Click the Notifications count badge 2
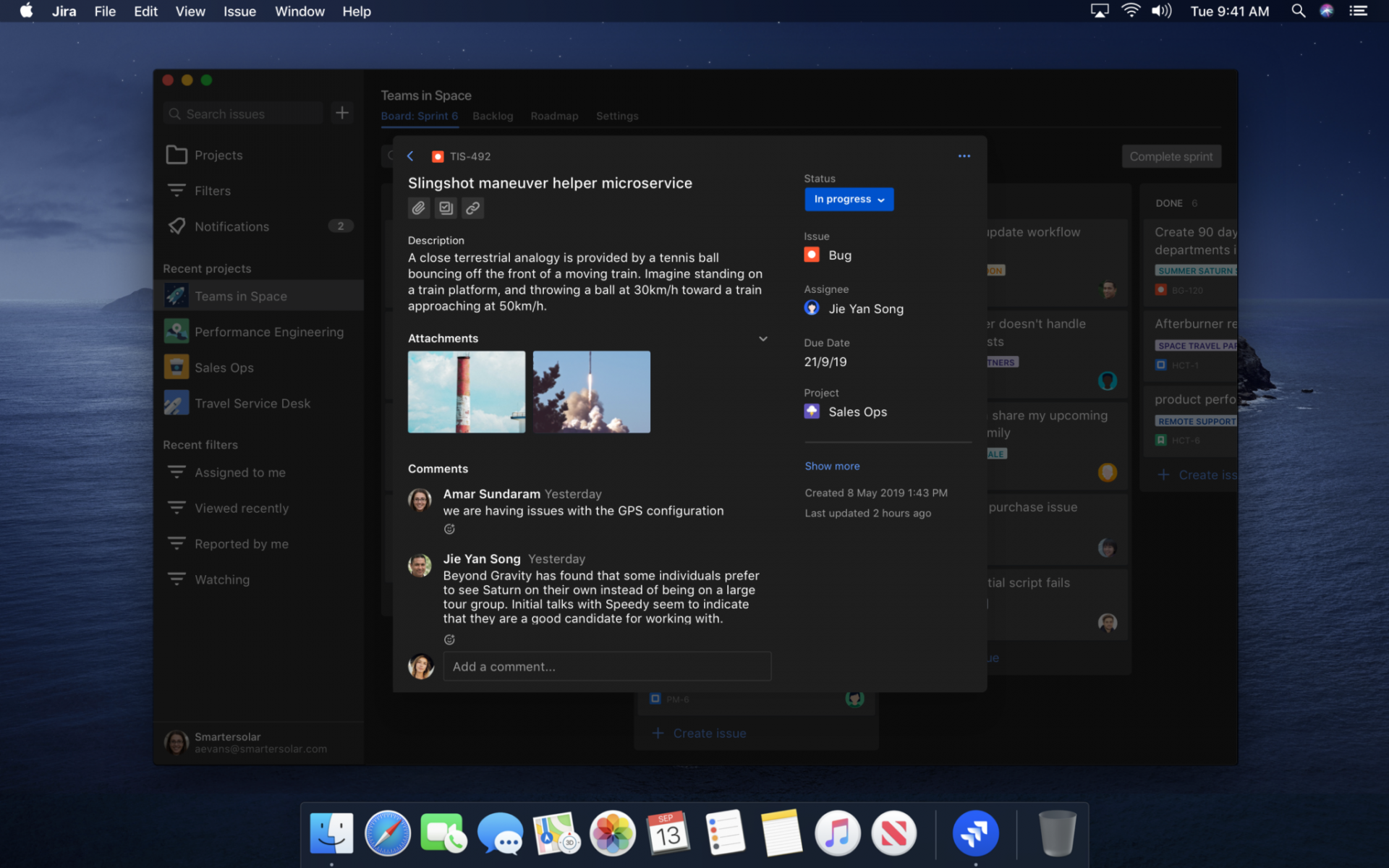1389x868 pixels. 341,226
